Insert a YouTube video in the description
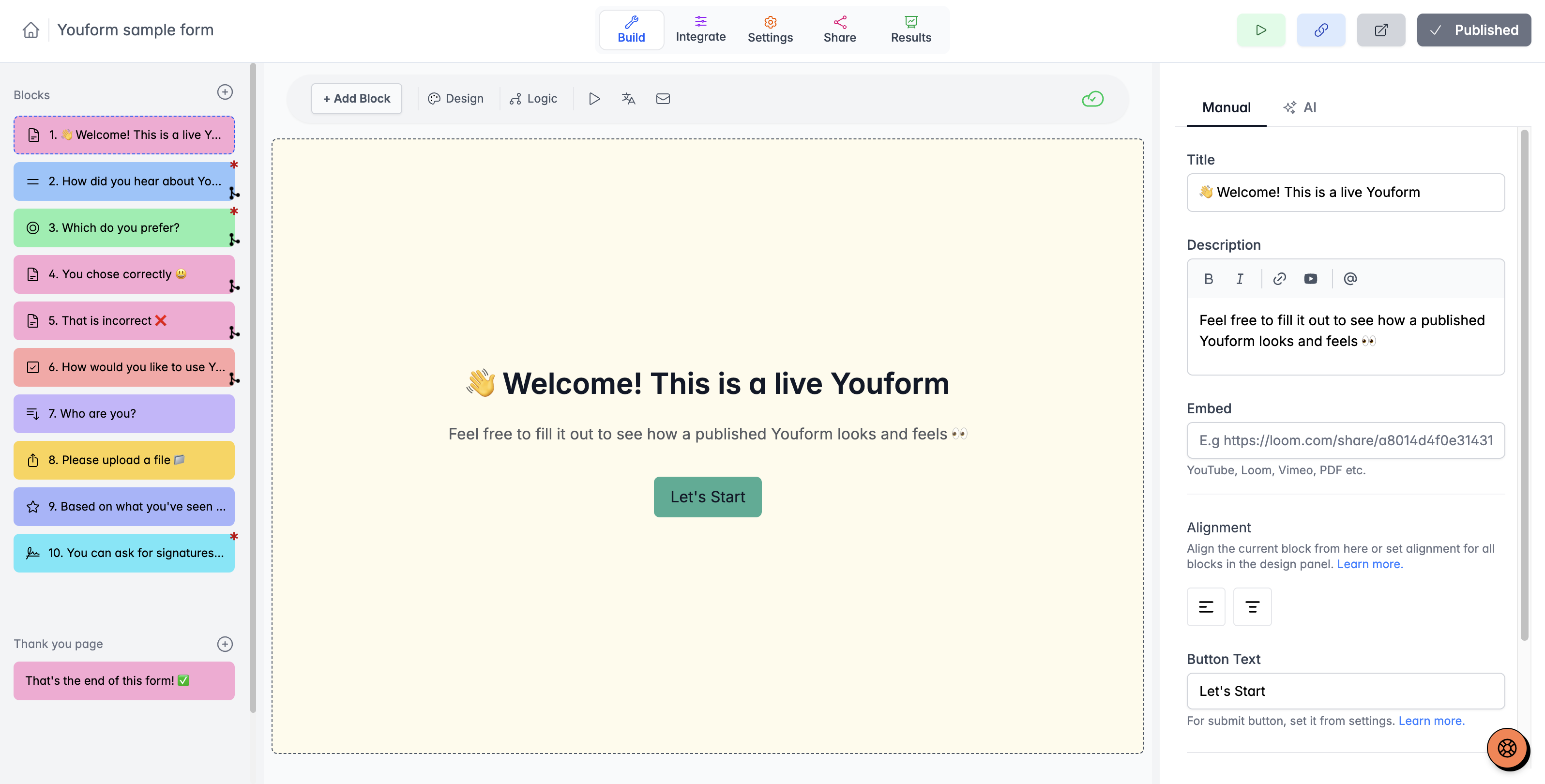Image resolution: width=1545 pixels, height=784 pixels. [1311, 278]
